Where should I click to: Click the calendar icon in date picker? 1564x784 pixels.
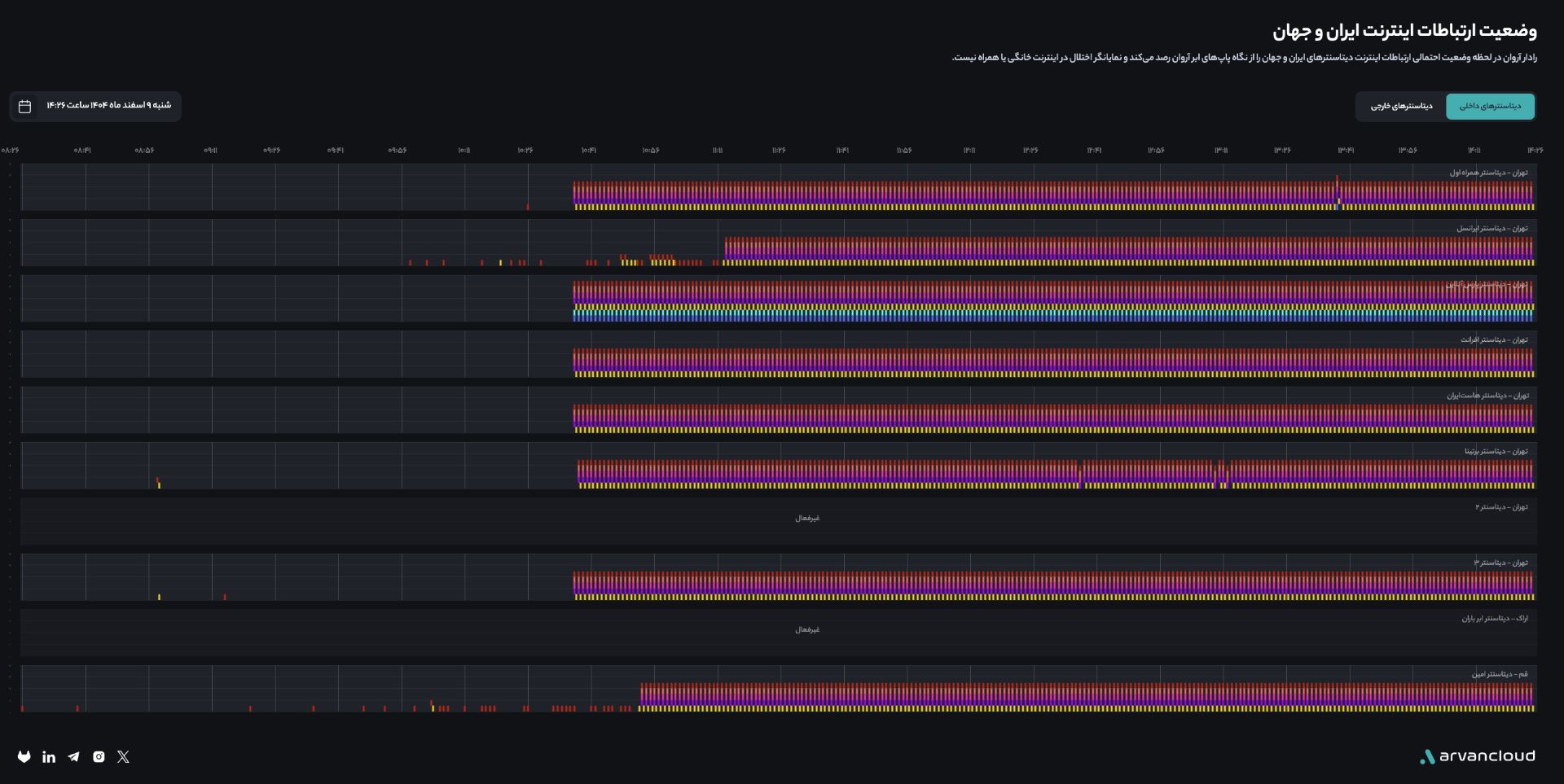coord(25,107)
